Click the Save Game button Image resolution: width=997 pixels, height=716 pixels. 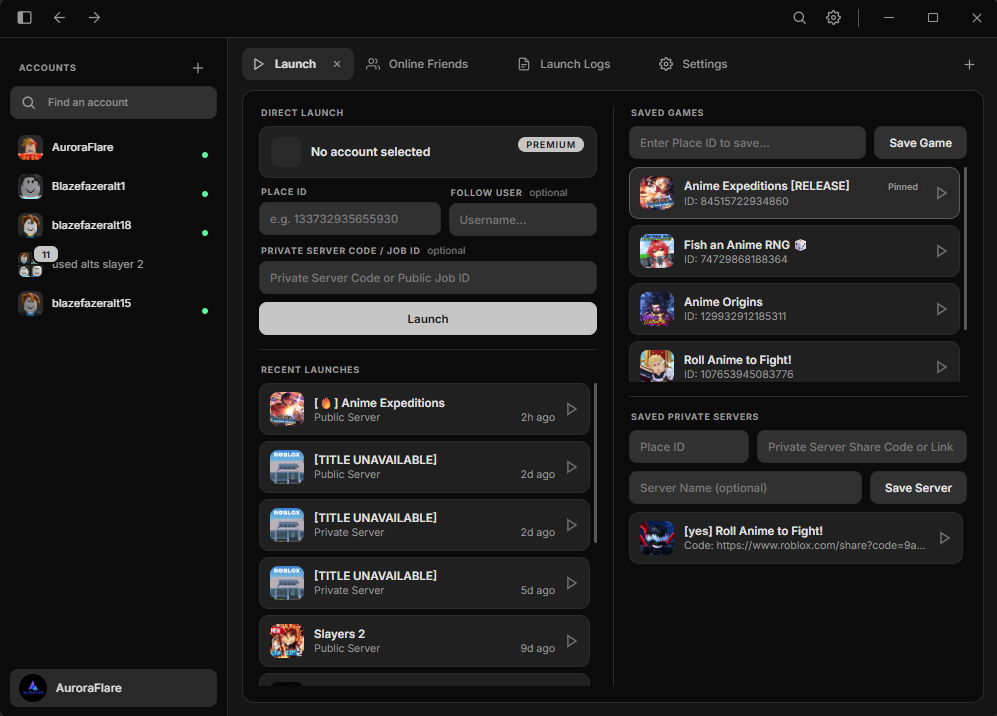[920, 143]
